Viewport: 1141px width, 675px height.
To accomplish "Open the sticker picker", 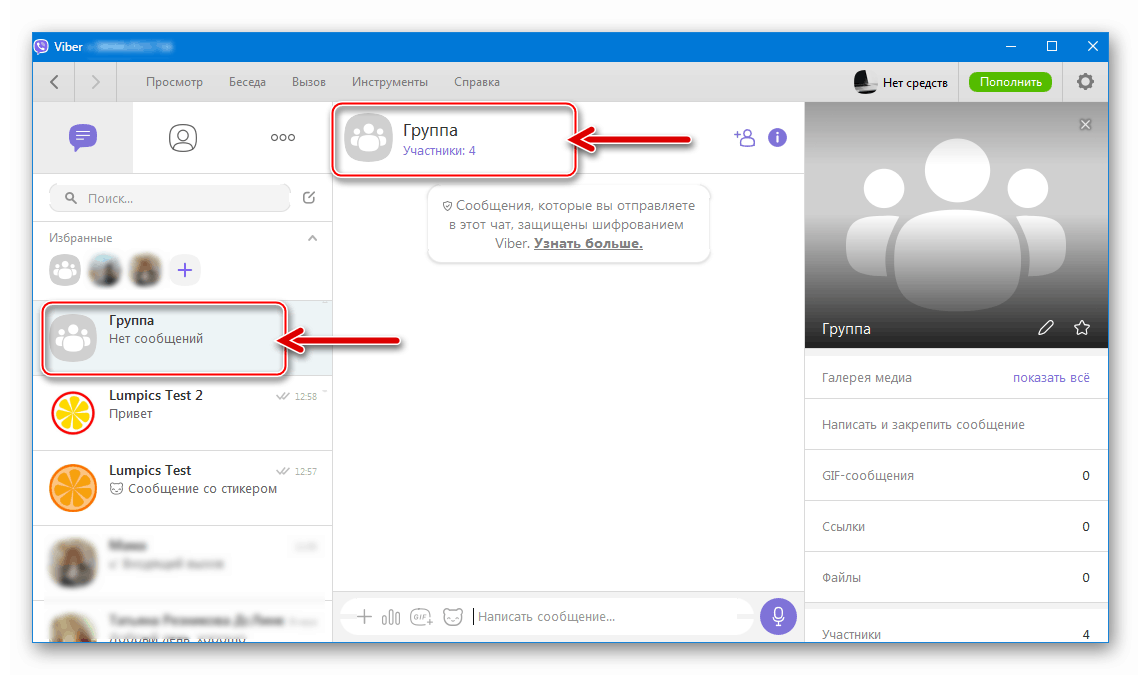I will coord(452,616).
